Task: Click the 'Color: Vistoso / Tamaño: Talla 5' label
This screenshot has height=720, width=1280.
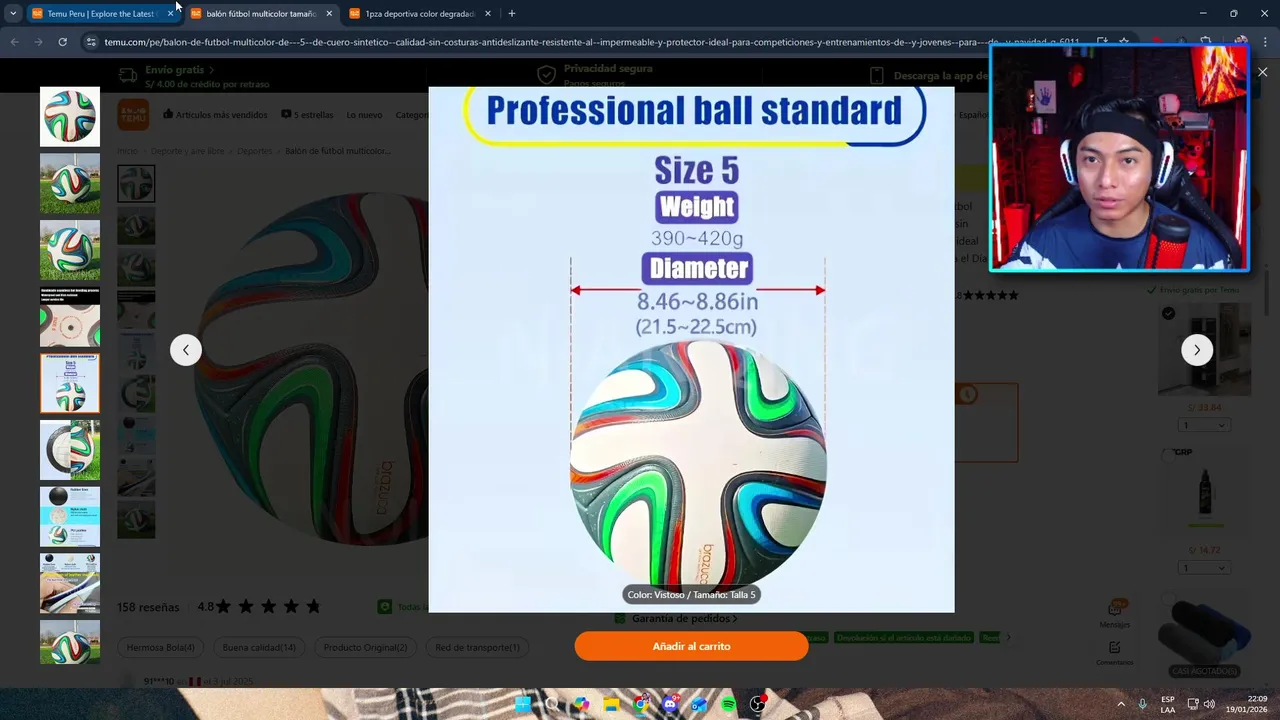Action: click(x=691, y=594)
